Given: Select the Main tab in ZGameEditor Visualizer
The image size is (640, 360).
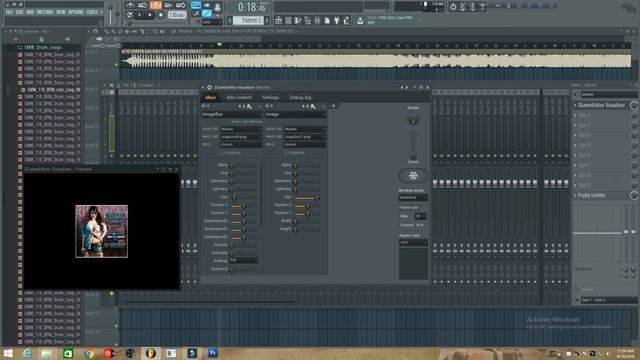Looking at the screenshot, I should (211, 98).
